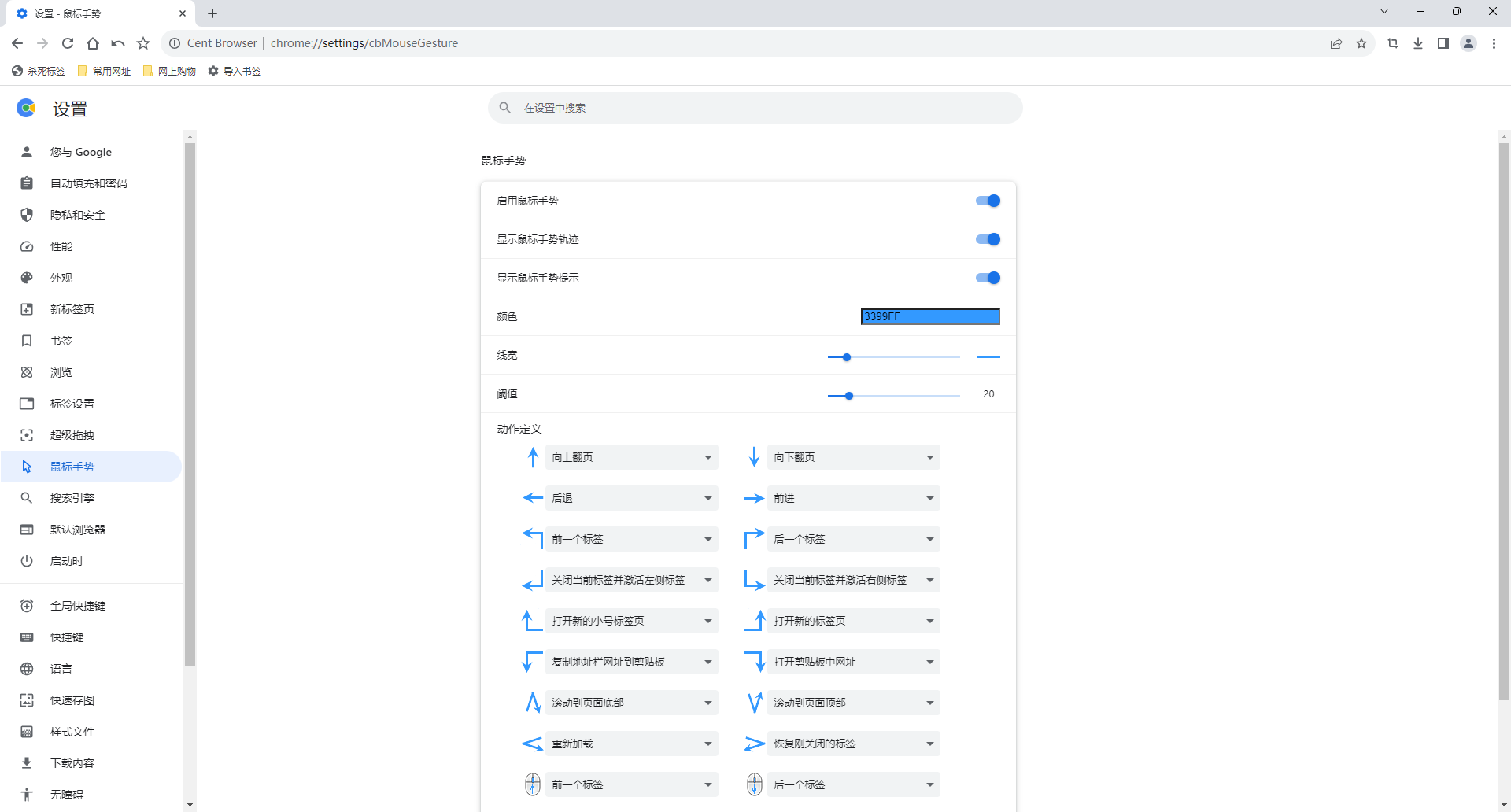
Task: Toggle 显示鼠标手势轨迹 switch
Action: tap(988, 239)
